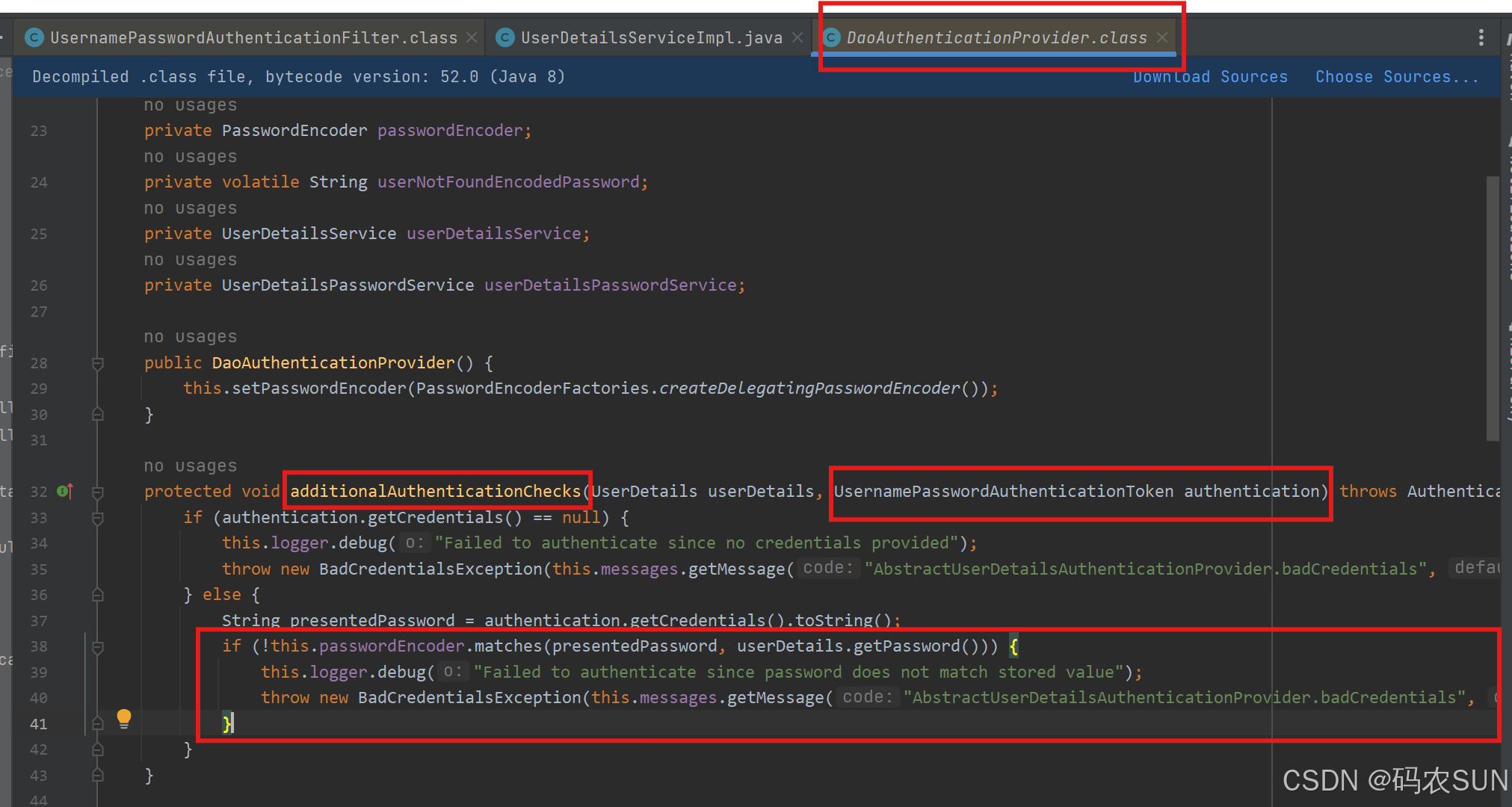
Task: Close DaoAuthenticationProvider.class tab
Action: pyautogui.click(x=1162, y=37)
